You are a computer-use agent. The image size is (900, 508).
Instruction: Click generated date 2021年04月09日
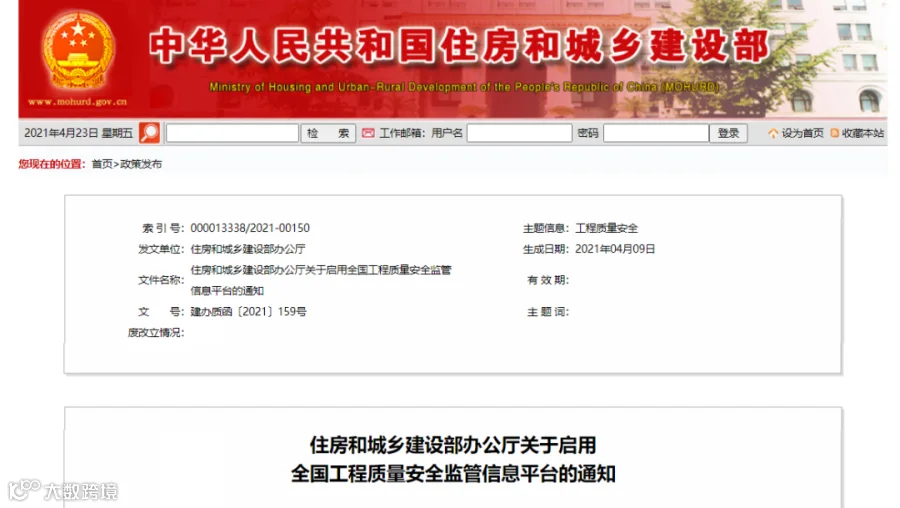(615, 249)
